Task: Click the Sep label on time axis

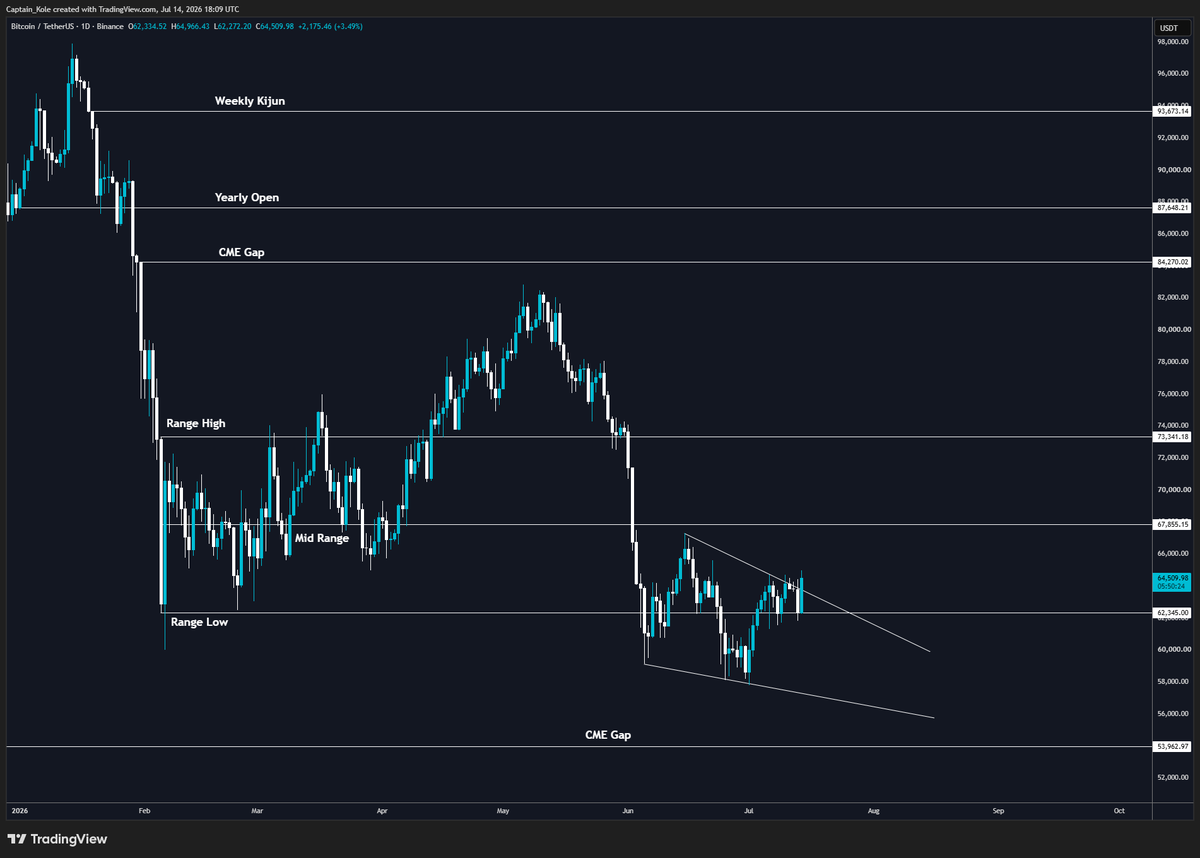Action: point(998,809)
